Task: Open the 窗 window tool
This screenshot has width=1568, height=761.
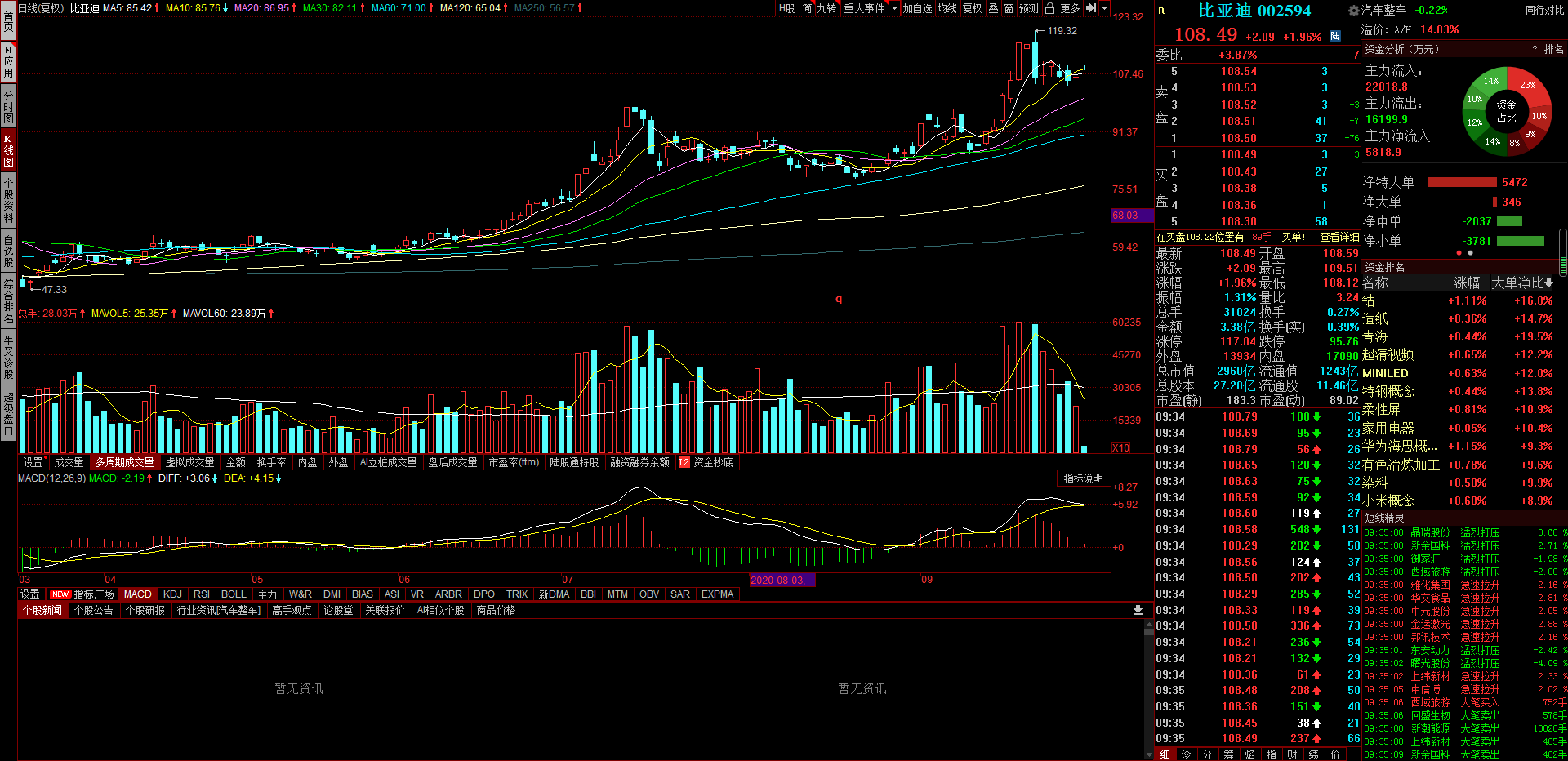Action: [1009, 8]
